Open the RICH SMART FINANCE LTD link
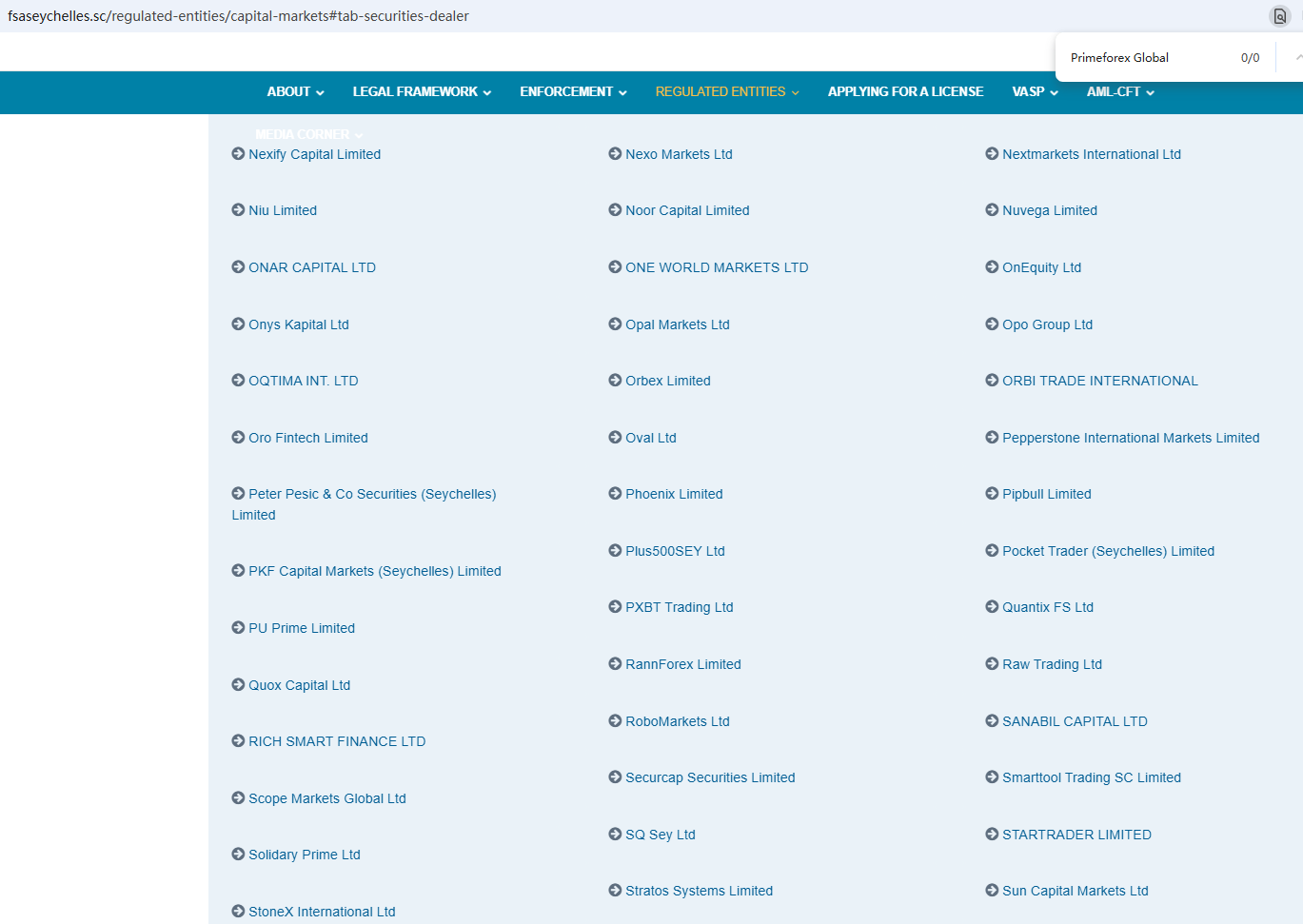This screenshot has height=924, width=1303. [x=337, y=741]
